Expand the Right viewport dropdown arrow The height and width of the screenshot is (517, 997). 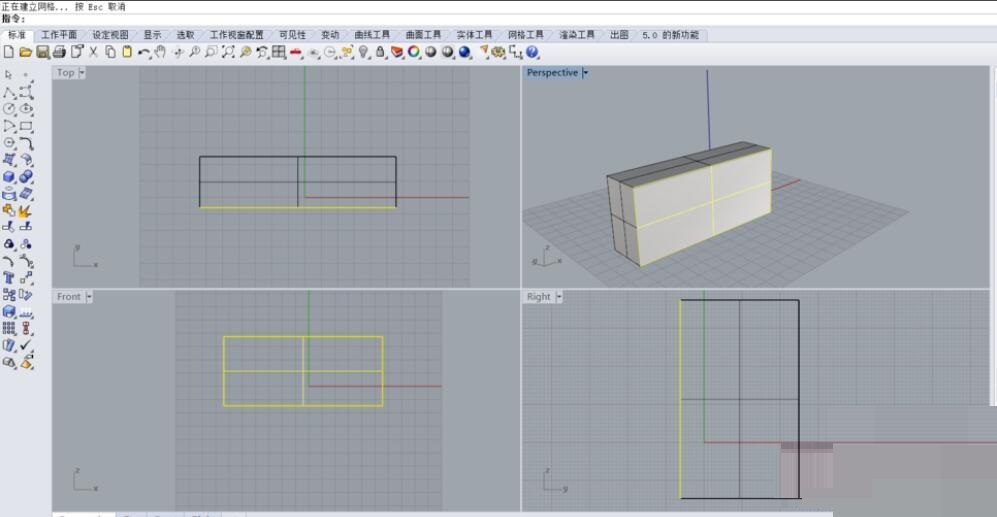pos(559,297)
